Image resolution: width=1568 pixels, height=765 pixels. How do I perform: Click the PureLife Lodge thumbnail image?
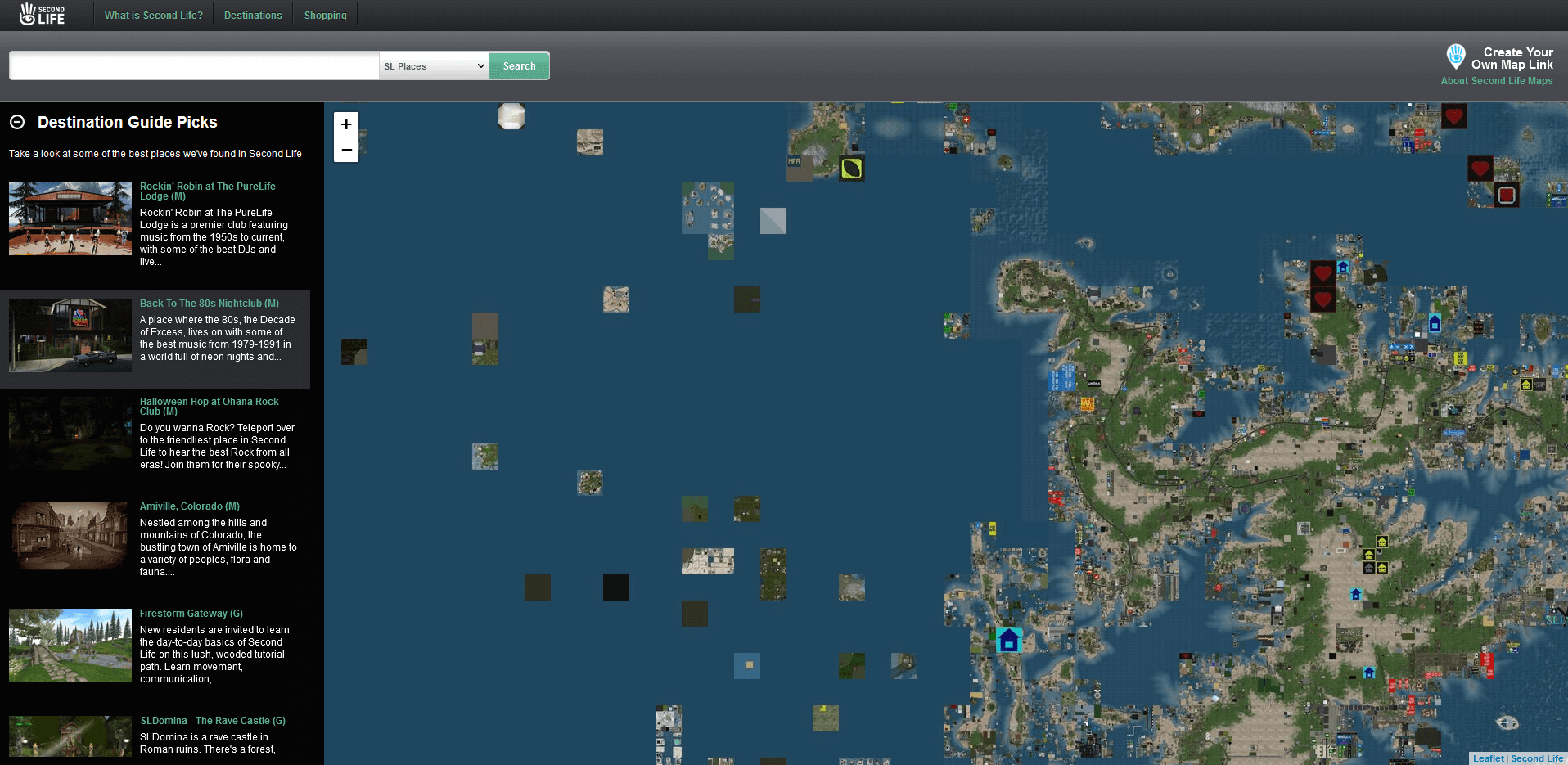pos(70,218)
